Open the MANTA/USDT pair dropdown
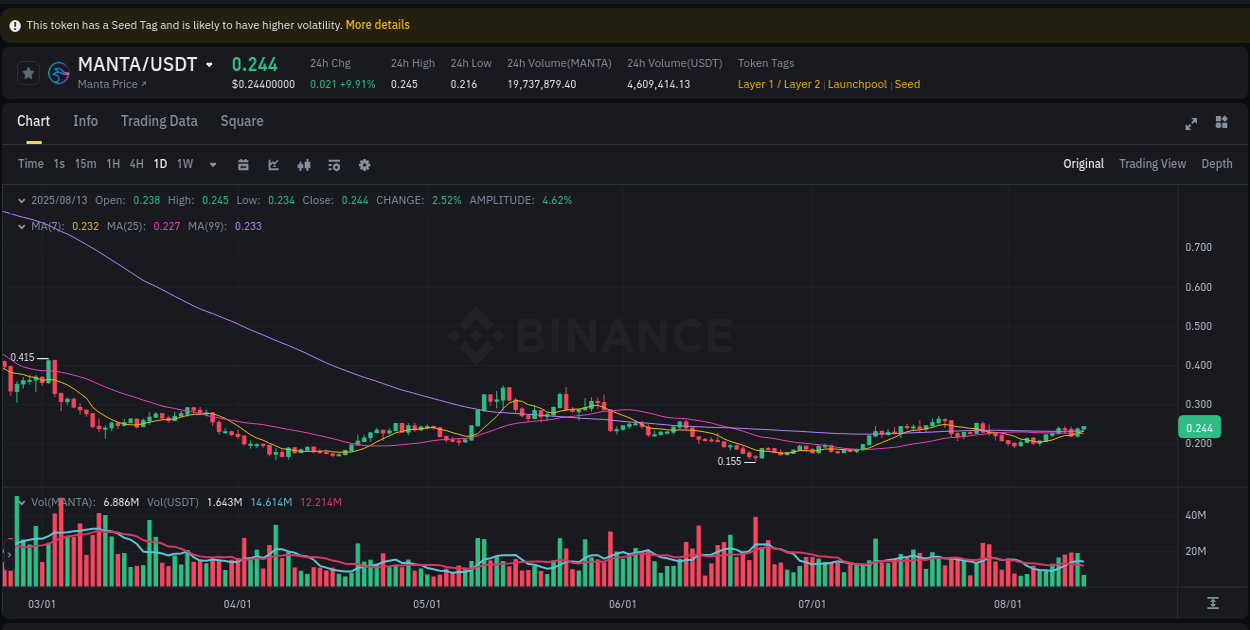 tap(208, 64)
